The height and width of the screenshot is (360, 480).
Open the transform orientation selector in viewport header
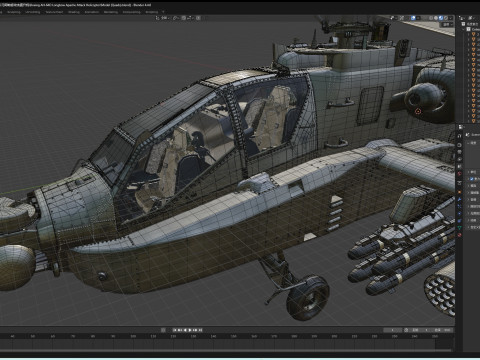coord(162,18)
